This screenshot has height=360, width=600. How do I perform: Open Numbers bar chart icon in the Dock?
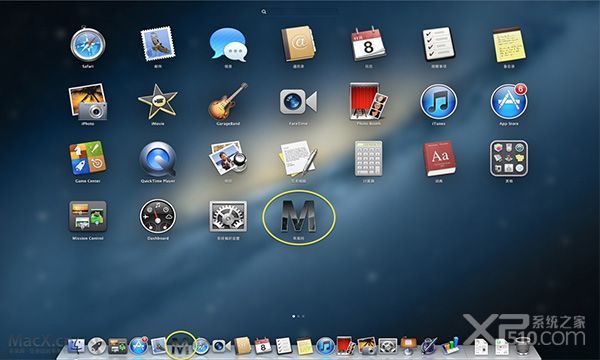[450, 345]
